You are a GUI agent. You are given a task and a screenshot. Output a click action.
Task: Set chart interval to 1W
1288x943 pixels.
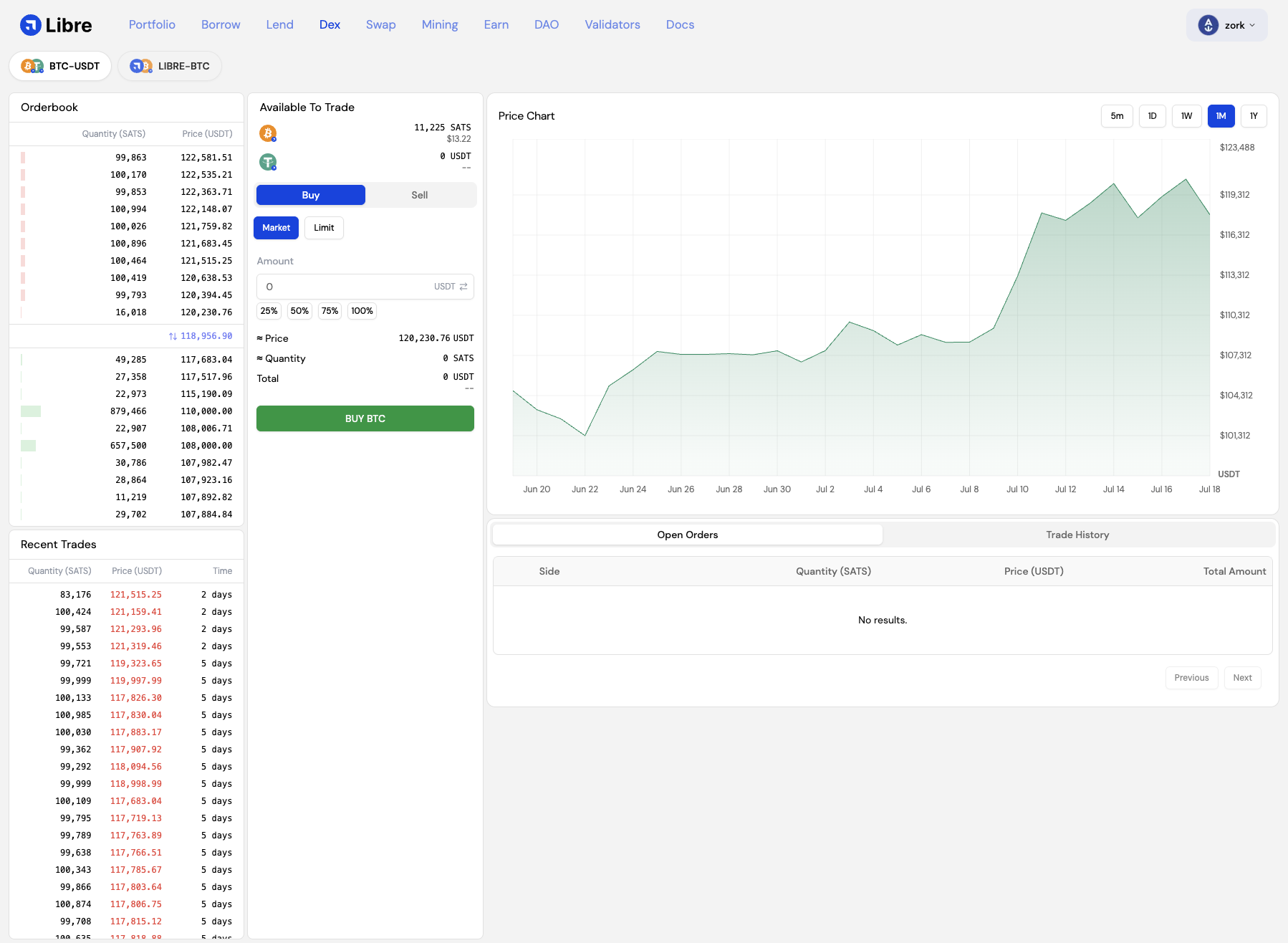pos(1186,116)
